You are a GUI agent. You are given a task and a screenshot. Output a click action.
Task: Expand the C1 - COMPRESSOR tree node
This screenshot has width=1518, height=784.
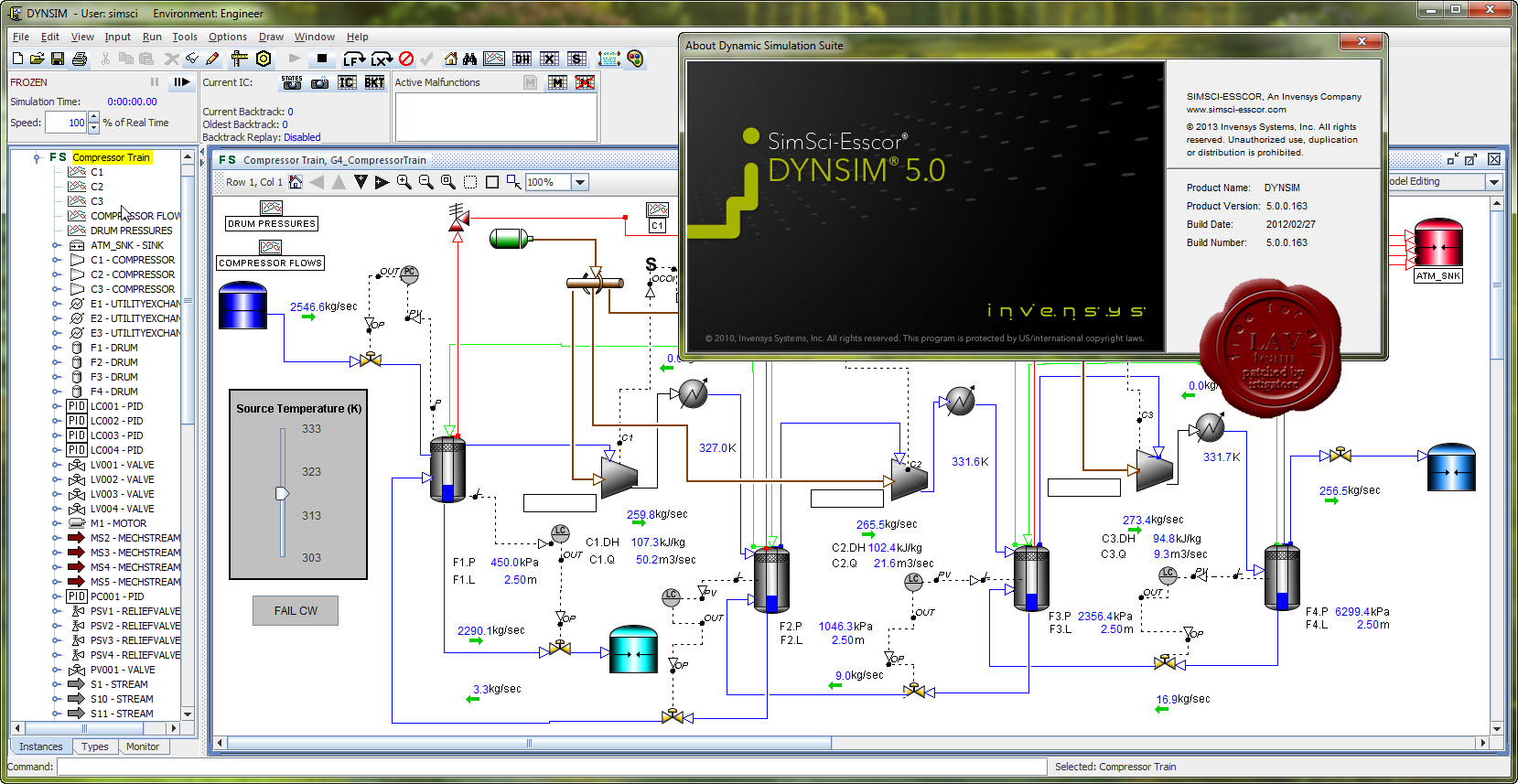tap(56, 260)
